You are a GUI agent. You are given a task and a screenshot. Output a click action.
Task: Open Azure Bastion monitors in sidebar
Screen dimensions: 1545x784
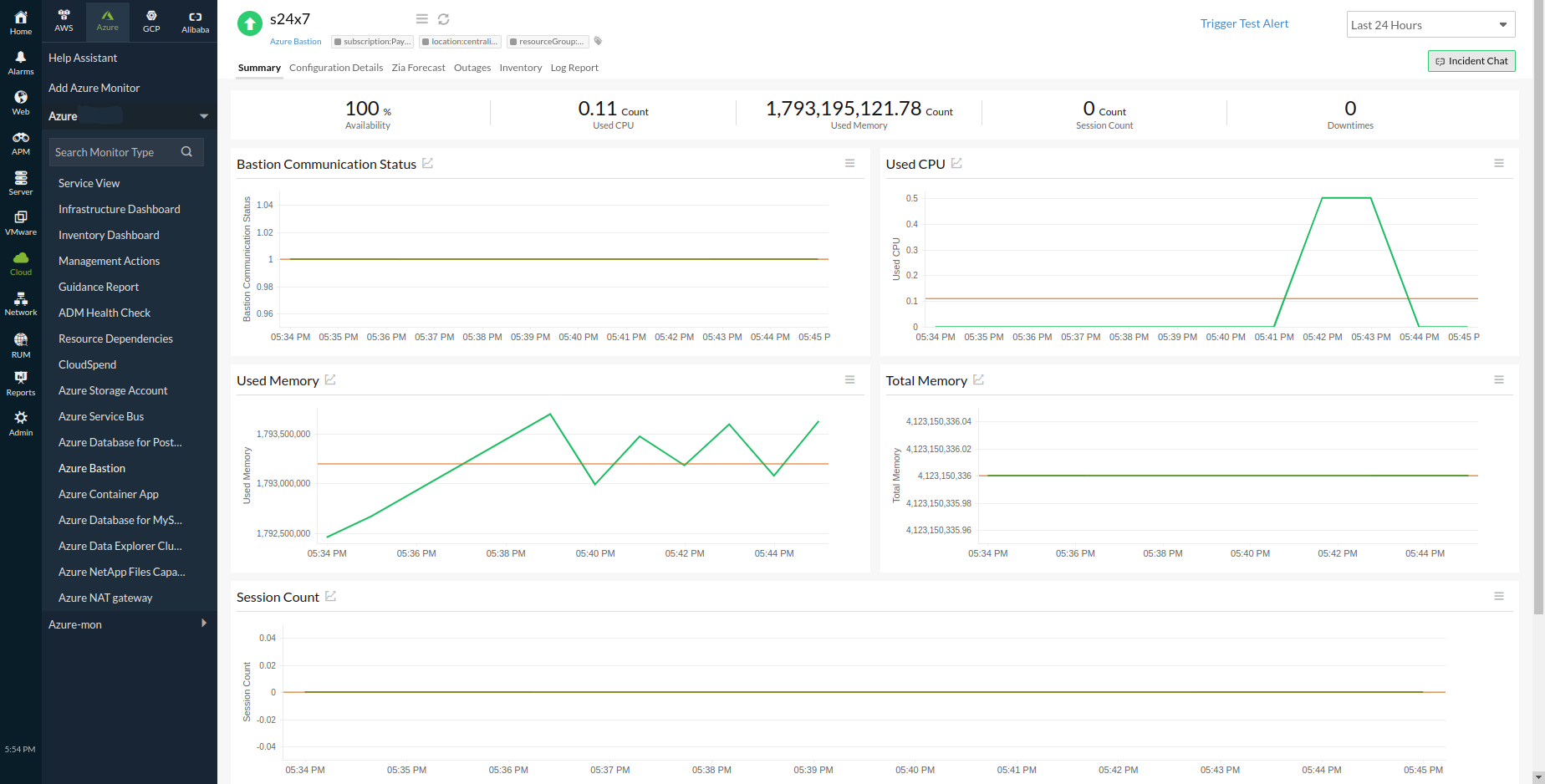[x=92, y=468]
